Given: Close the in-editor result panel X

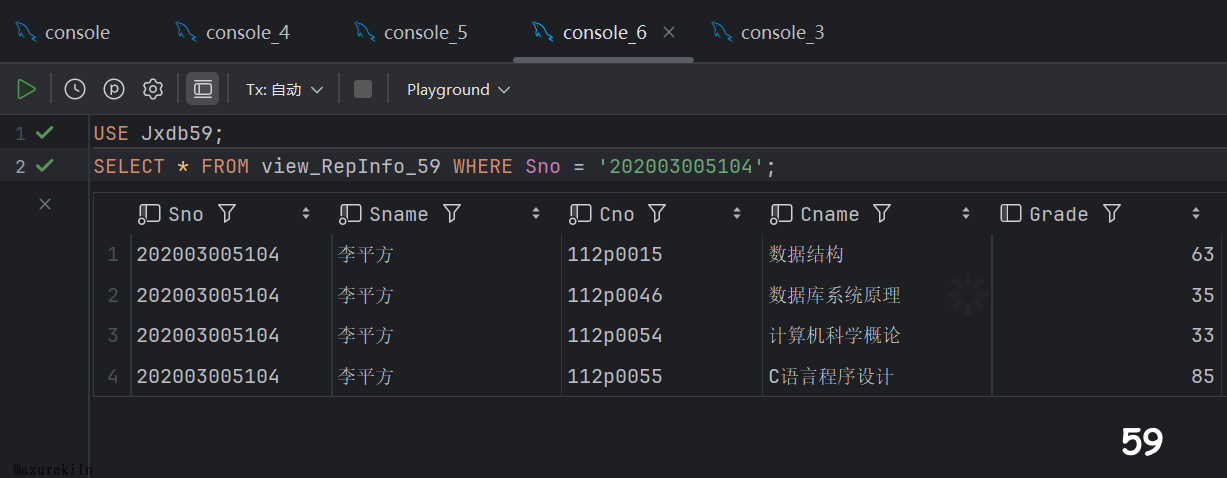Looking at the screenshot, I should pos(44,204).
